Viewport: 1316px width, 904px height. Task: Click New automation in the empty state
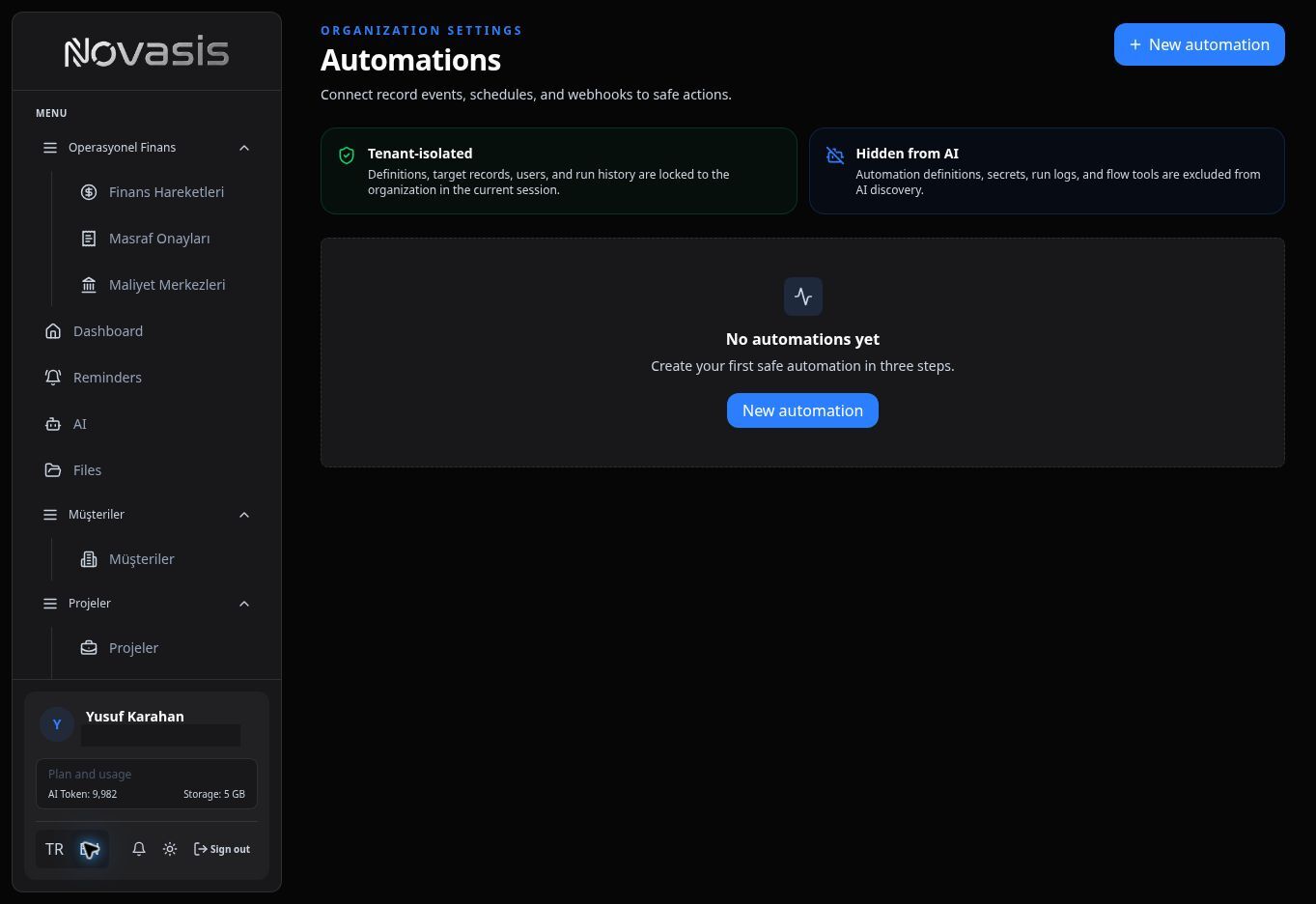coord(802,410)
